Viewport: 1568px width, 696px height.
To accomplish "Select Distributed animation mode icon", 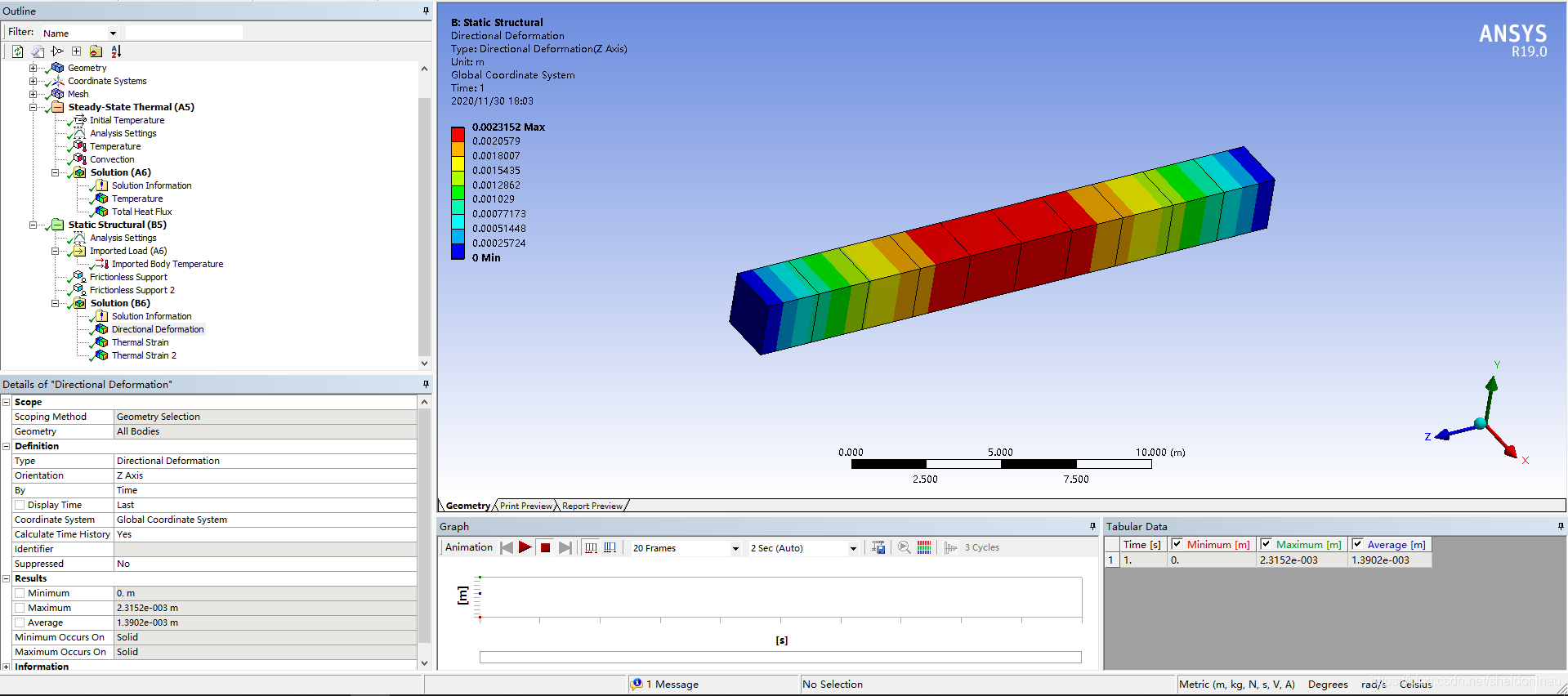I will [x=591, y=547].
